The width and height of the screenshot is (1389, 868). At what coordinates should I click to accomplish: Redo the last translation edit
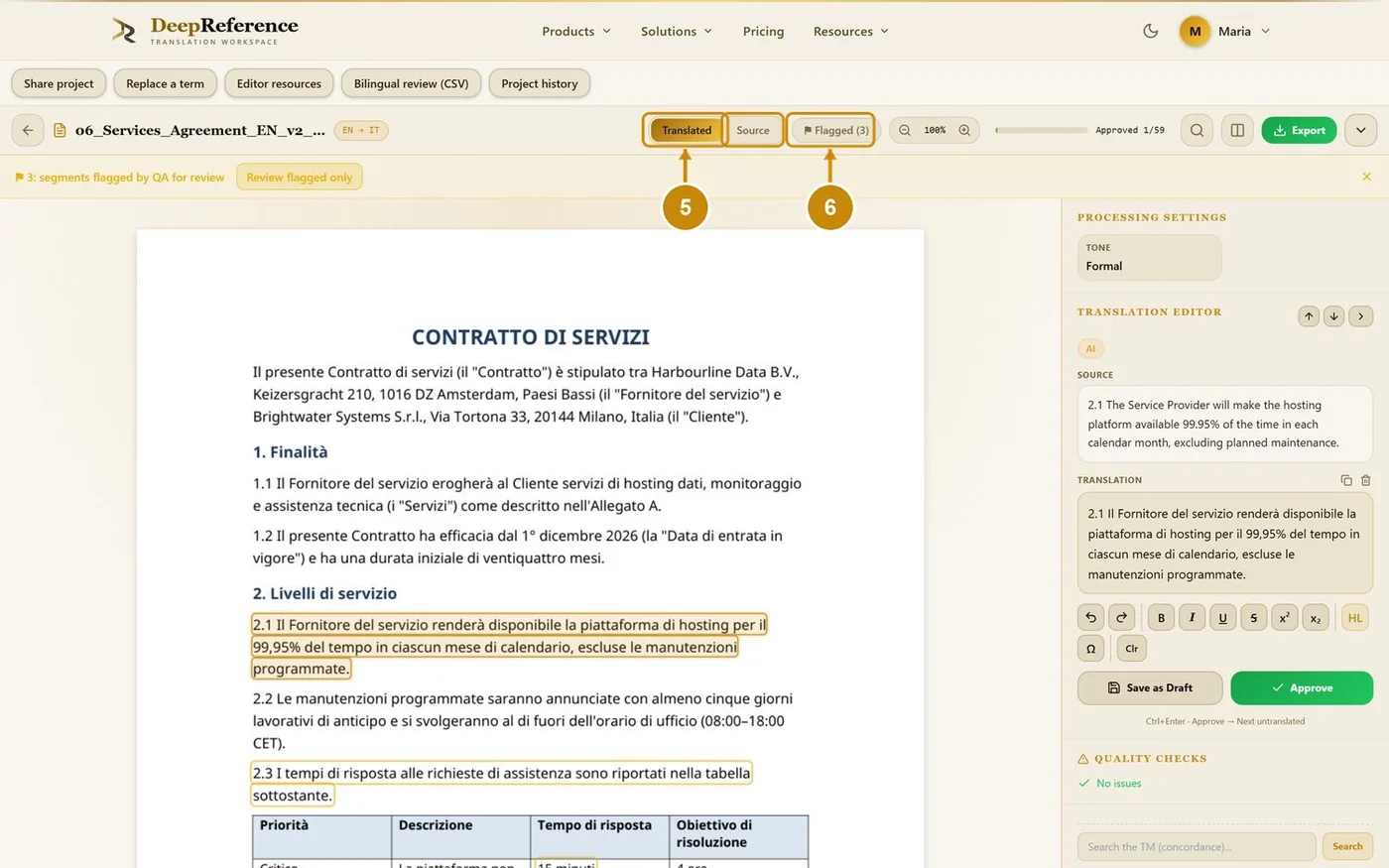[x=1121, y=618]
